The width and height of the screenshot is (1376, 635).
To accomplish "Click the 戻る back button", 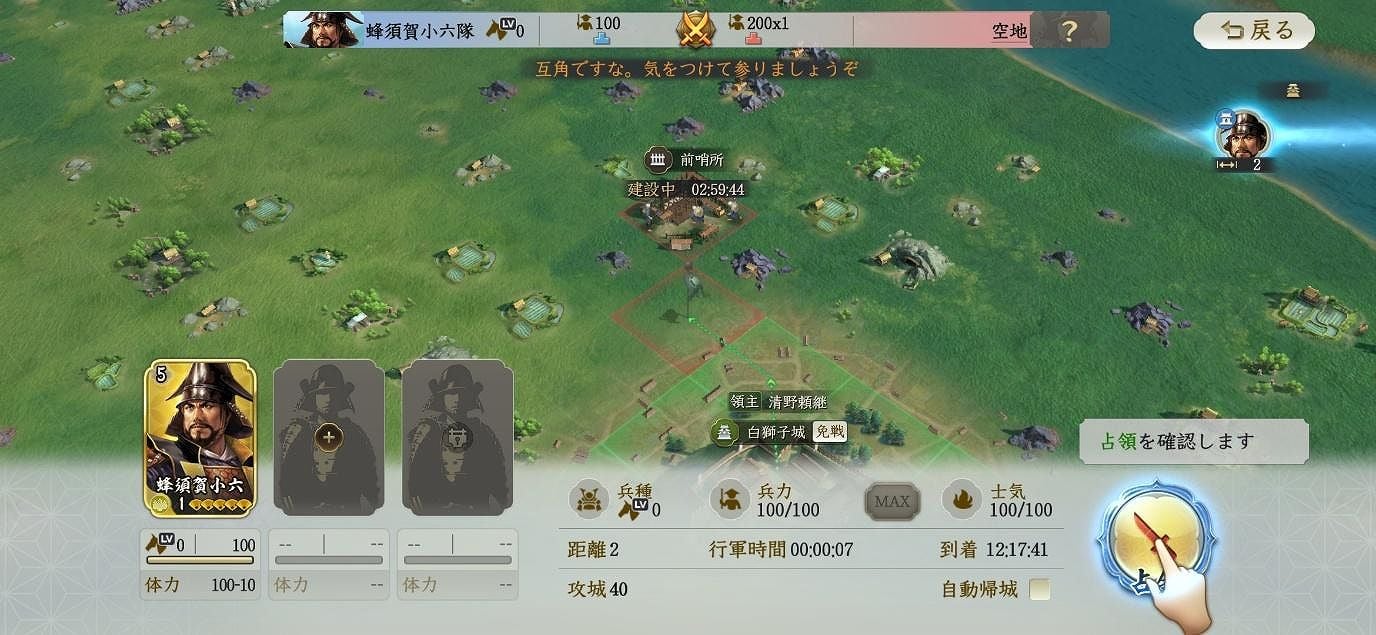I will click(x=1254, y=31).
